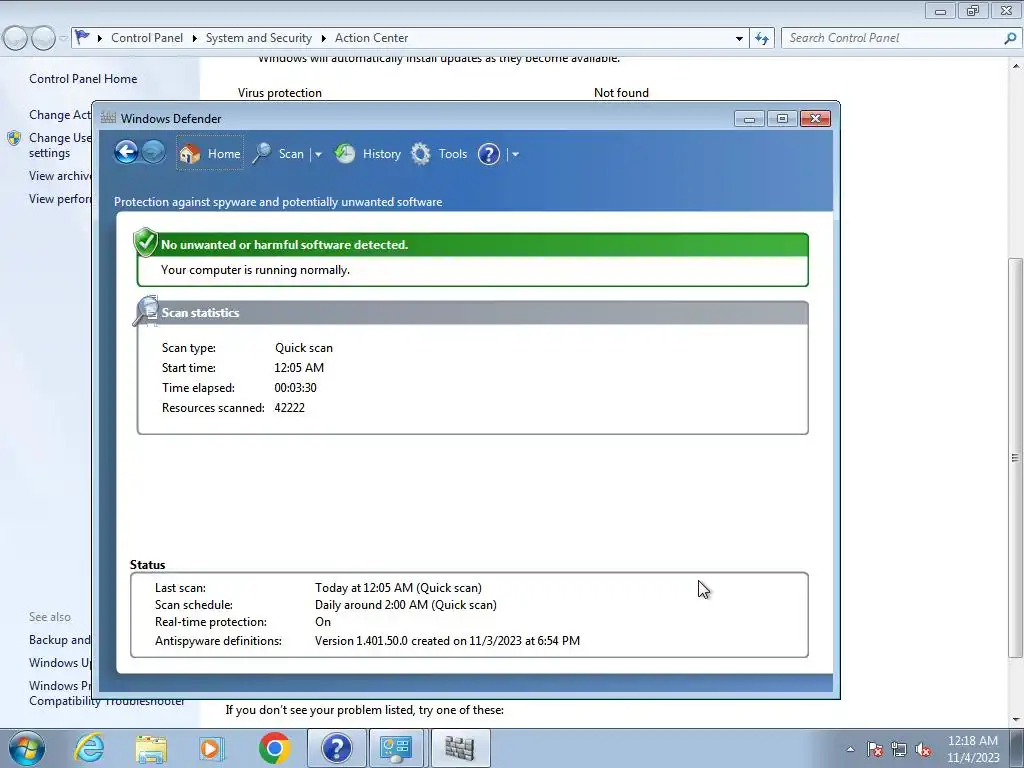Open the Home page in Windows Defender
Screen dimensions: 1024x768
tap(210, 153)
